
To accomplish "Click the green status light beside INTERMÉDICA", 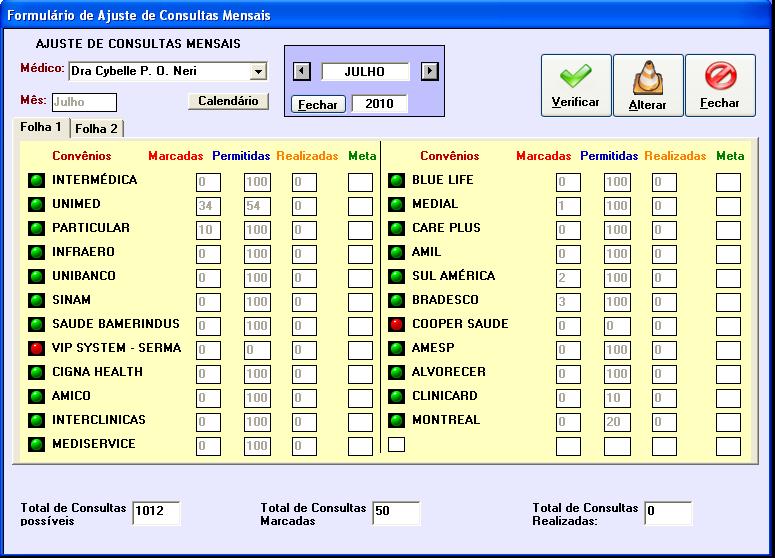I will click(36, 180).
